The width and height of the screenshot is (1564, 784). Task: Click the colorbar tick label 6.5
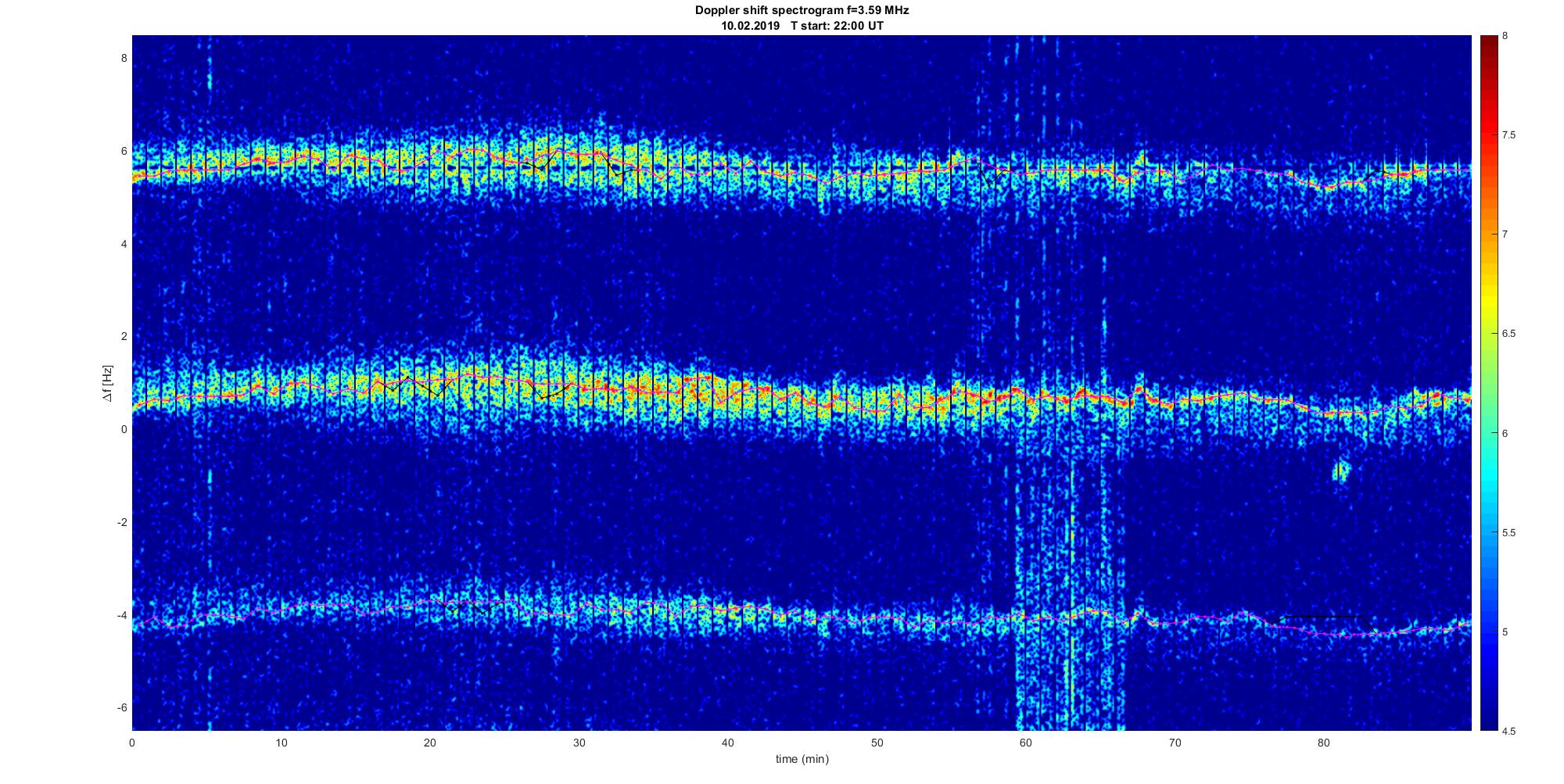click(1508, 334)
